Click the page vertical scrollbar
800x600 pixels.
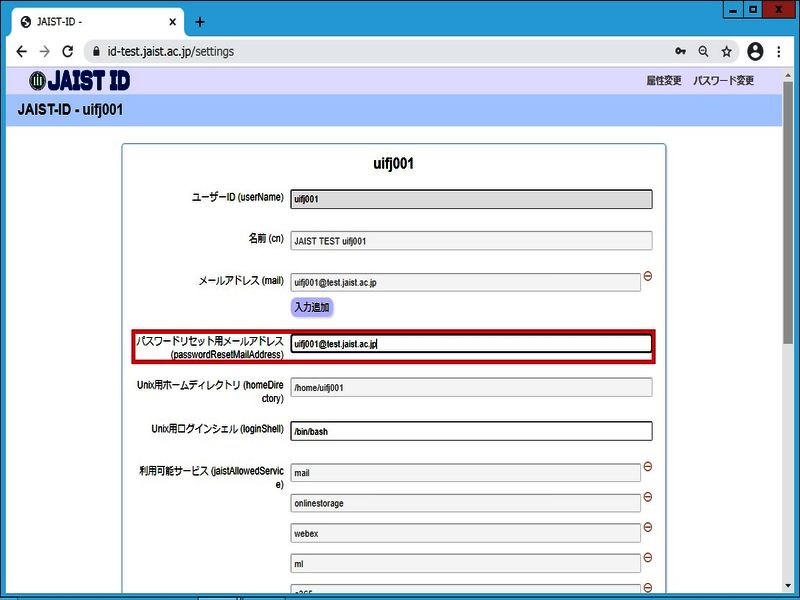790,300
